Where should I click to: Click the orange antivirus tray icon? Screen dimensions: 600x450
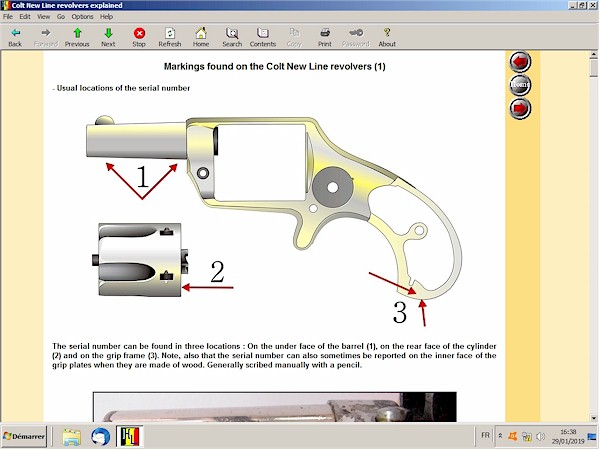click(513, 436)
